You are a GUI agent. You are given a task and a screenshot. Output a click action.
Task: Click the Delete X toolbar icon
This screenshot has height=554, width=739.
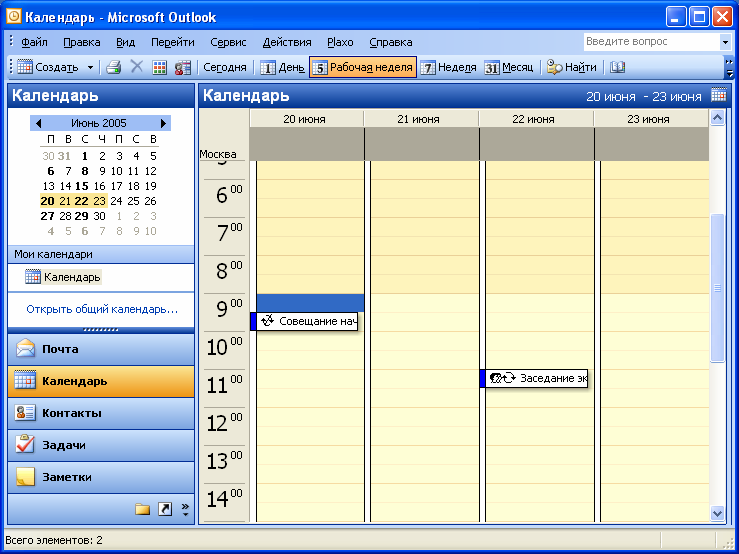137,67
